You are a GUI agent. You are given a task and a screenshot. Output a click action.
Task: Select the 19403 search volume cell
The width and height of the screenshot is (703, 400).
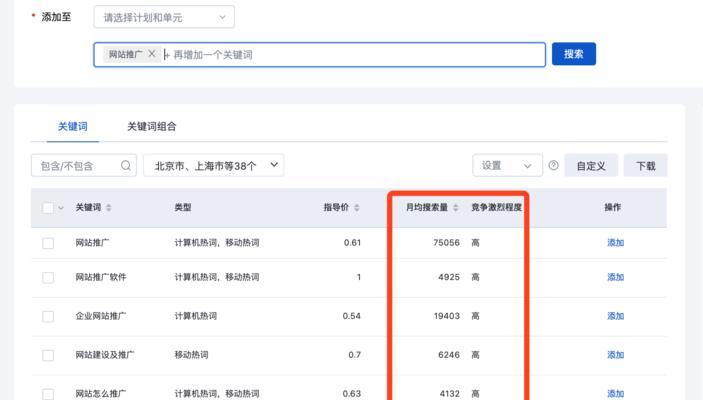pyautogui.click(x=447, y=316)
